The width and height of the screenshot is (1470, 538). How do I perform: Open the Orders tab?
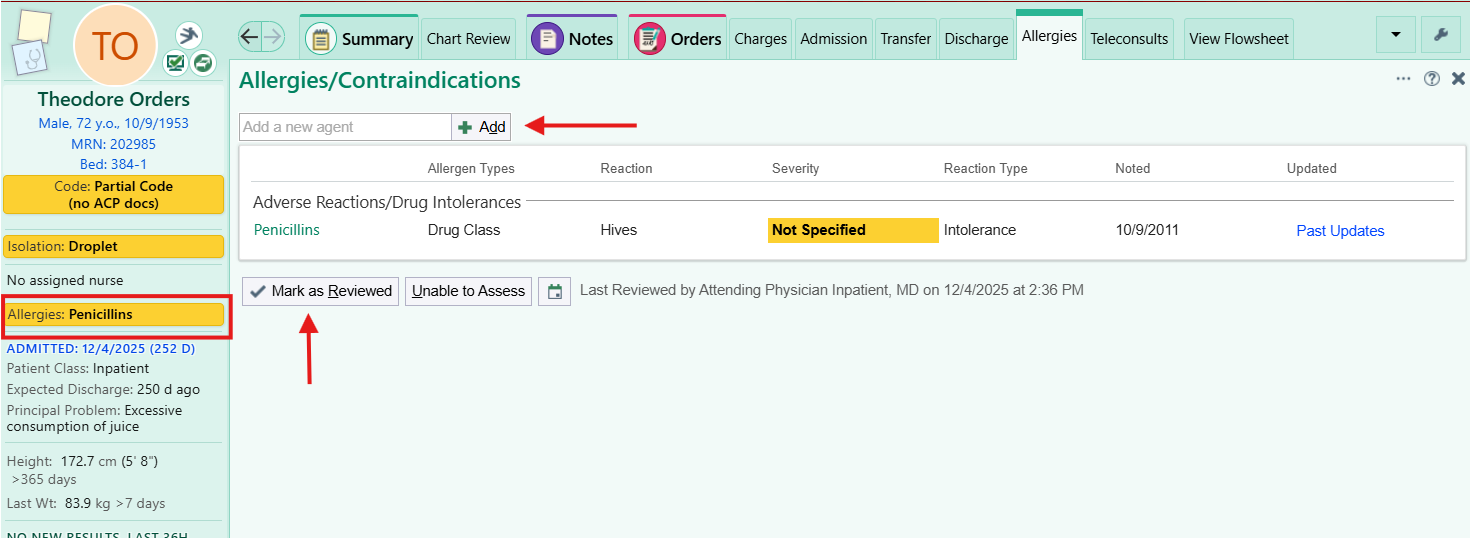(677, 38)
